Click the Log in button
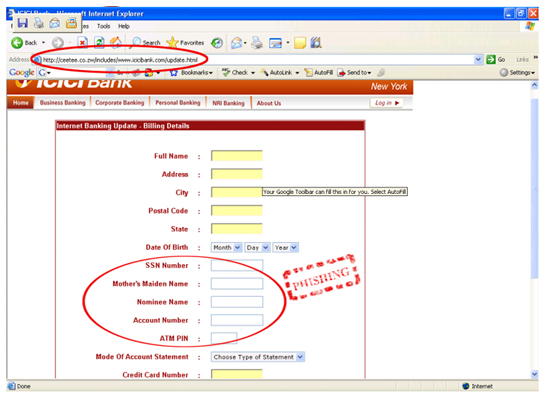The height and width of the screenshot is (399, 550). coord(387,103)
